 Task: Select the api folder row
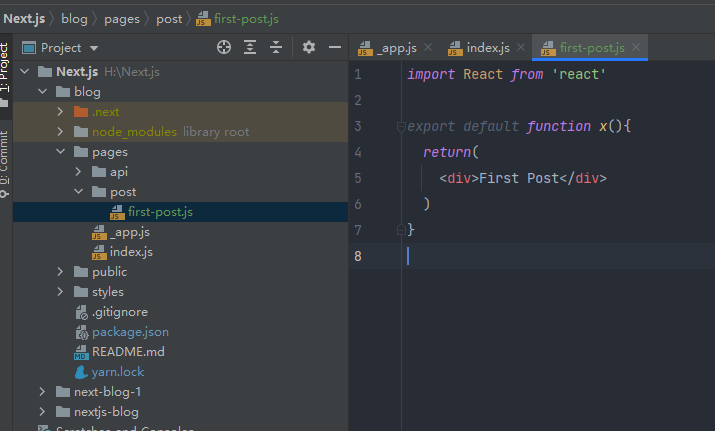click(x=181, y=172)
